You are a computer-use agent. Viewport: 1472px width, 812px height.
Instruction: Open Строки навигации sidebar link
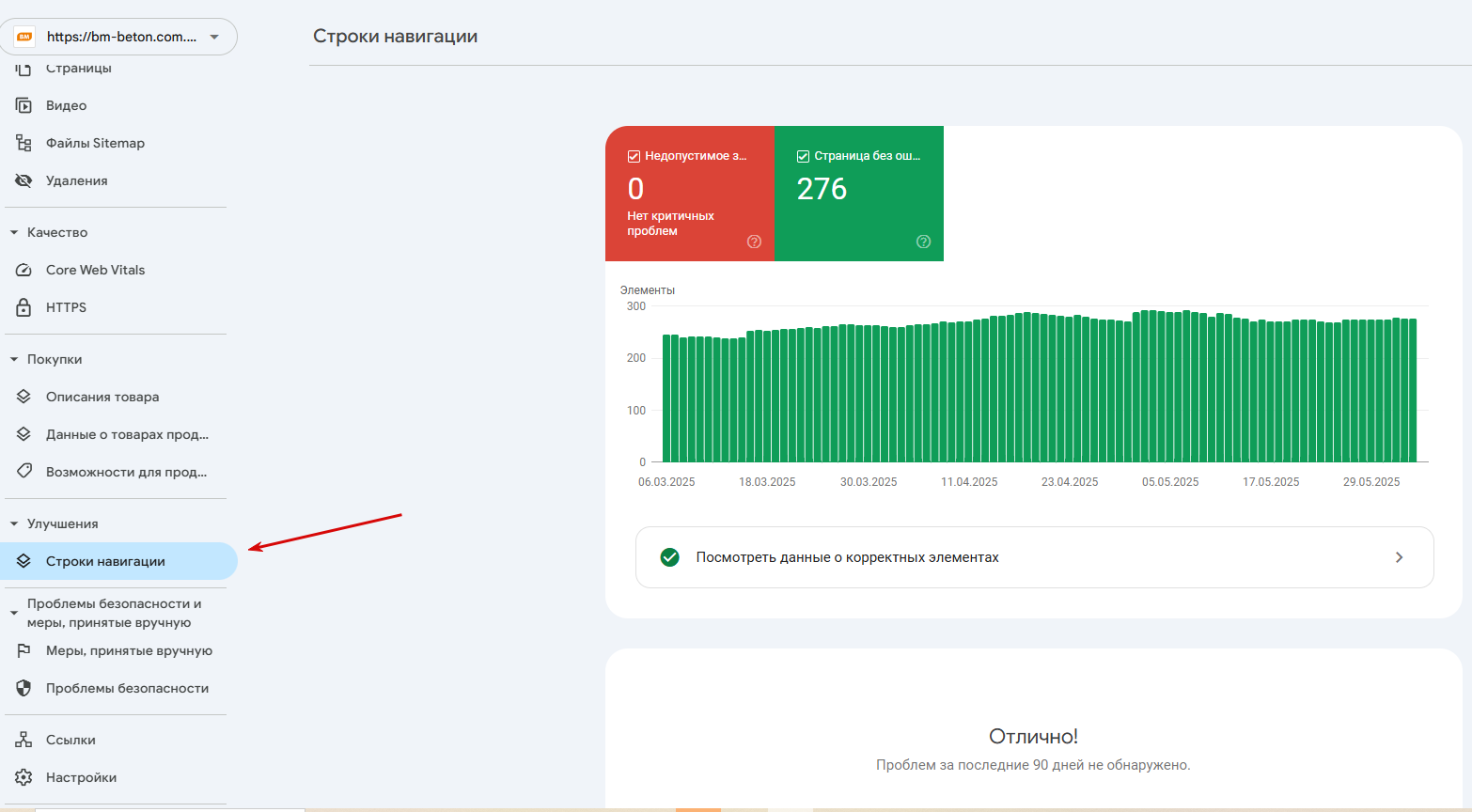(x=118, y=561)
